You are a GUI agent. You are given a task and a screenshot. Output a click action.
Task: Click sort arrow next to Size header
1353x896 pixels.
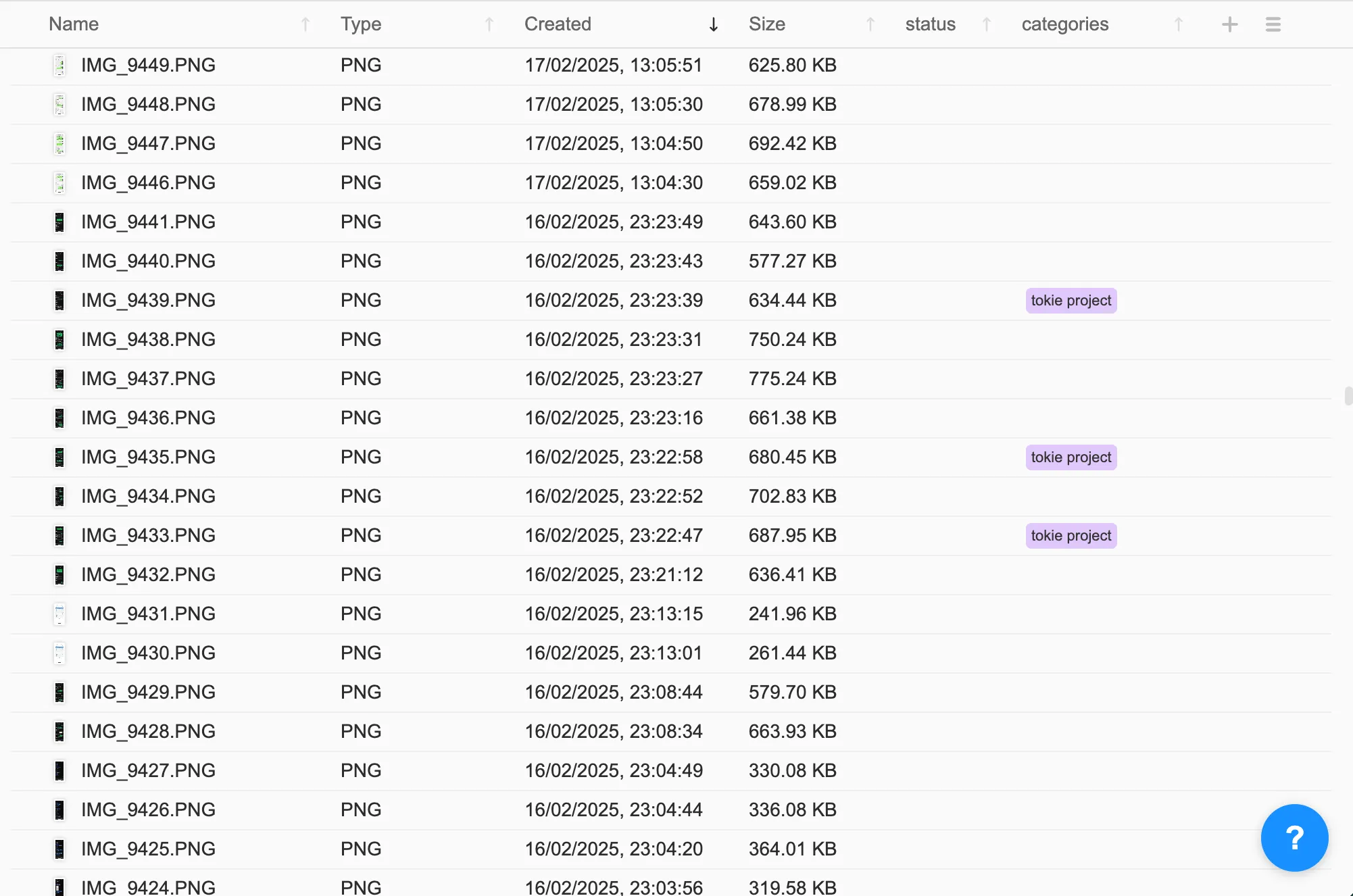pos(870,25)
